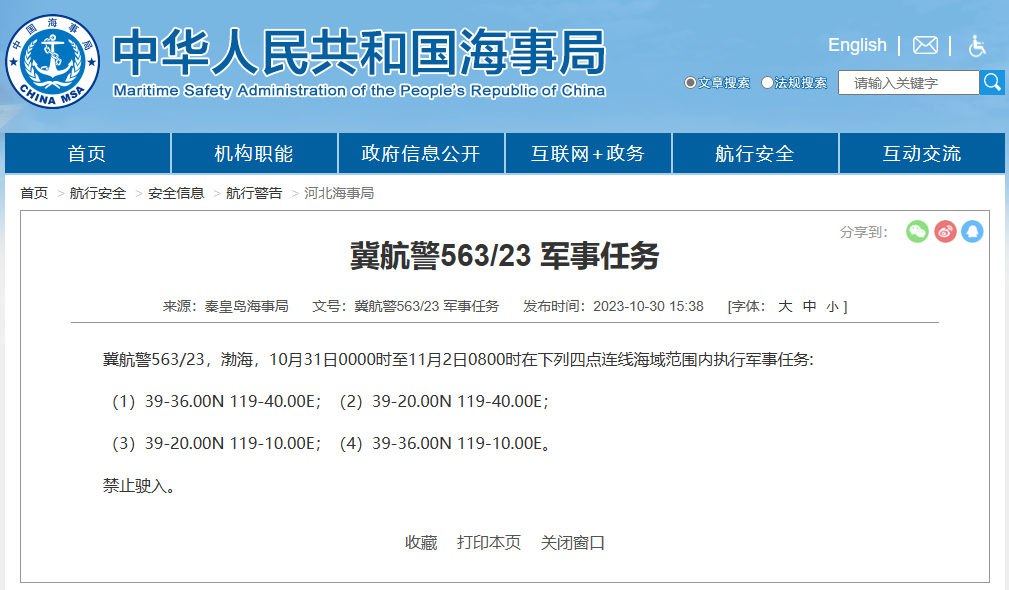Share article to WeChat

coord(917,232)
